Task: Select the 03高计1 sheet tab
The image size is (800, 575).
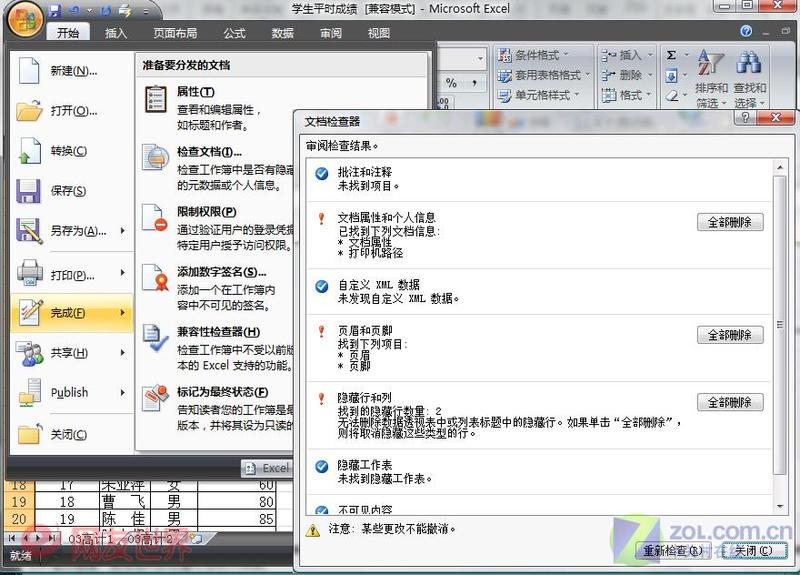Action: (91, 538)
